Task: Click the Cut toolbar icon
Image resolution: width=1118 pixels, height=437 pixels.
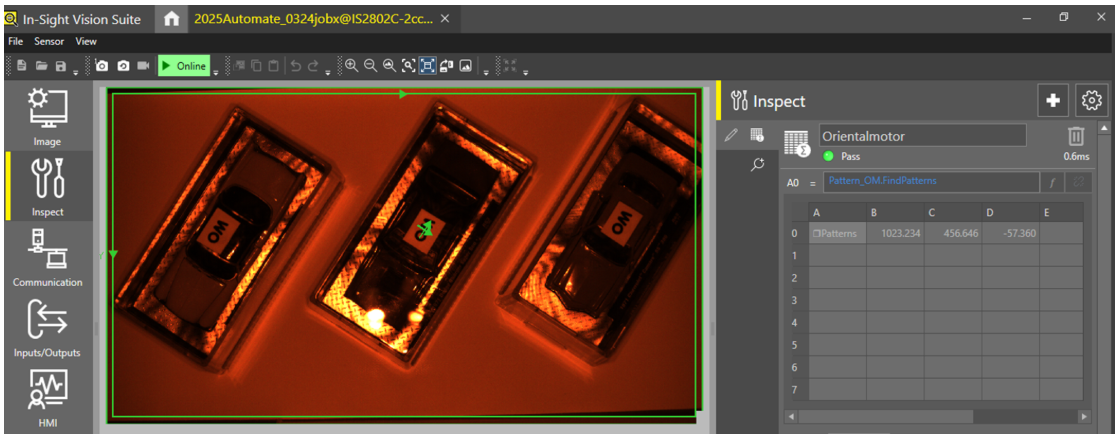Action: point(240,66)
